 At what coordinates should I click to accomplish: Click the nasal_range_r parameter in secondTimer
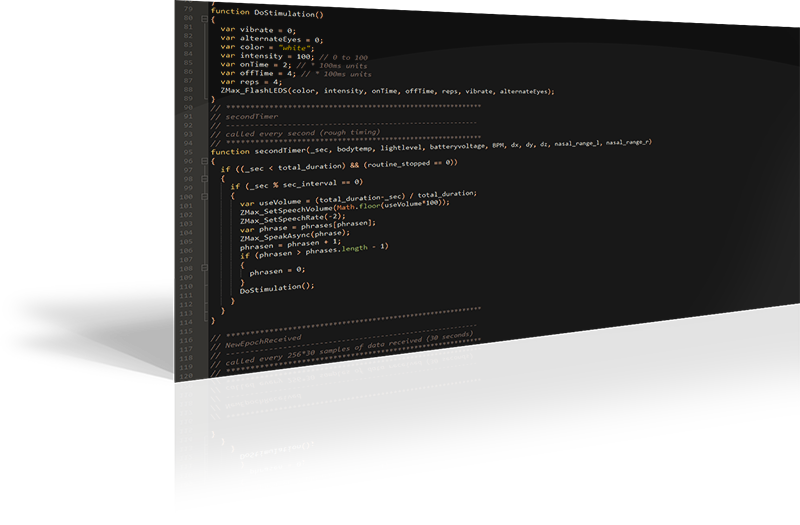[x=627, y=143]
